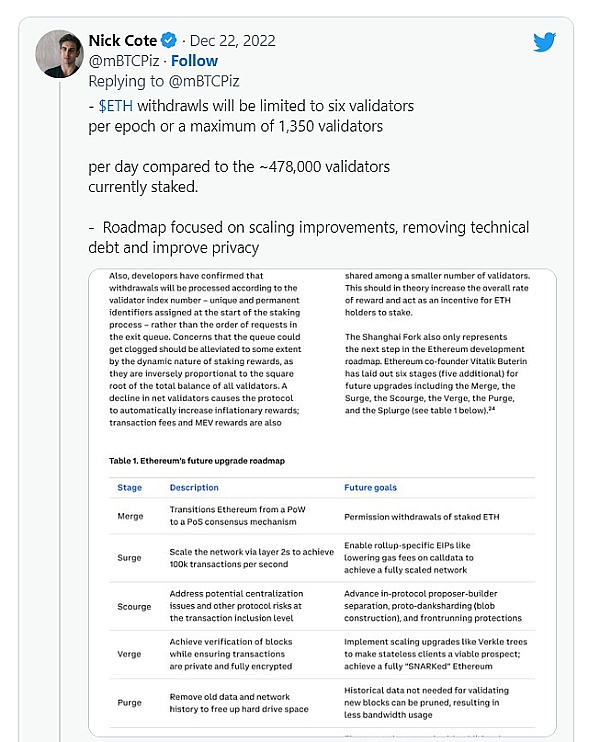This screenshot has width=600, height=742.
Task: Click the Stage column header
Action: pos(130,488)
